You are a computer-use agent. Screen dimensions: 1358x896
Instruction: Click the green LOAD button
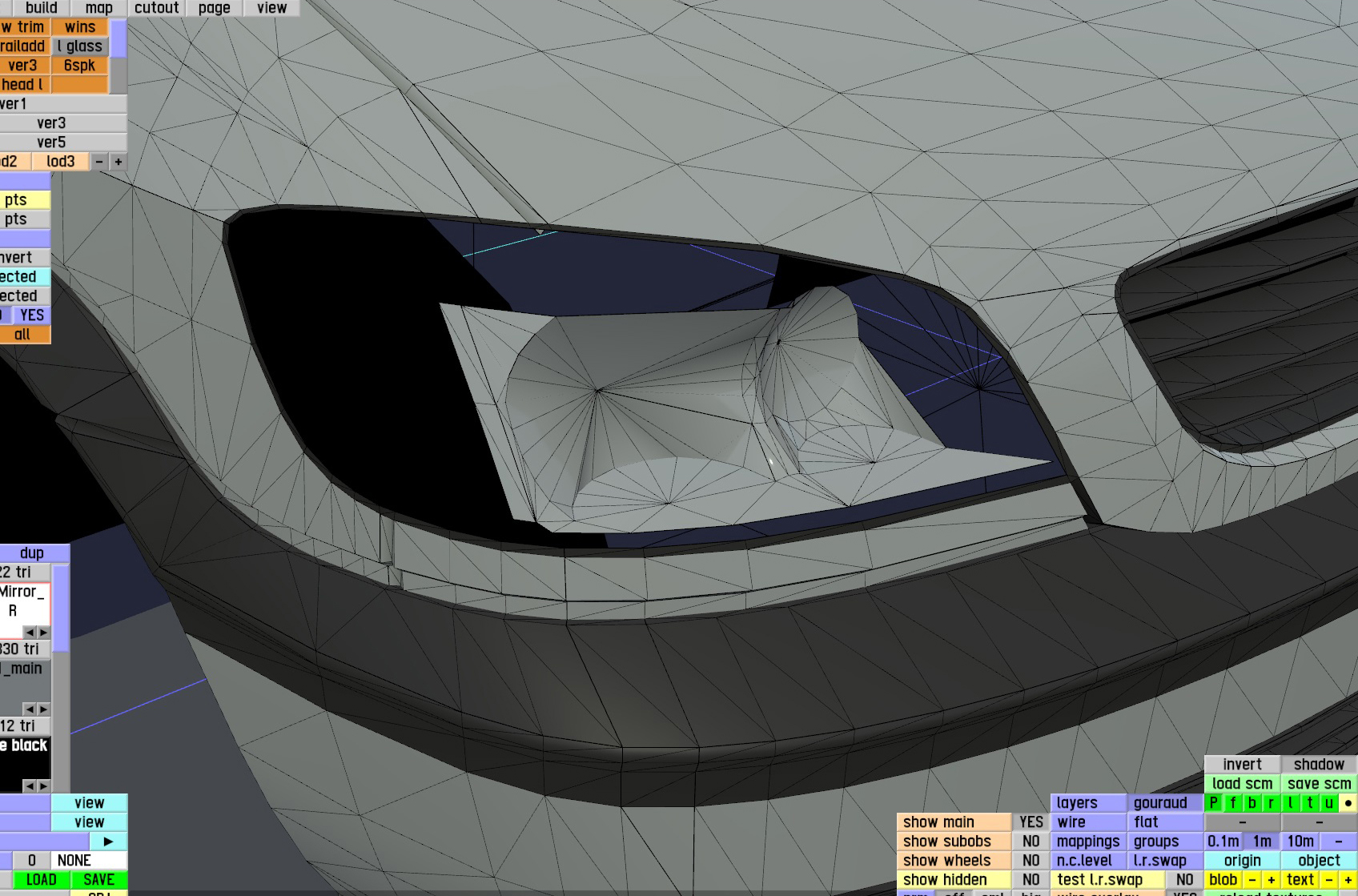(42, 880)
